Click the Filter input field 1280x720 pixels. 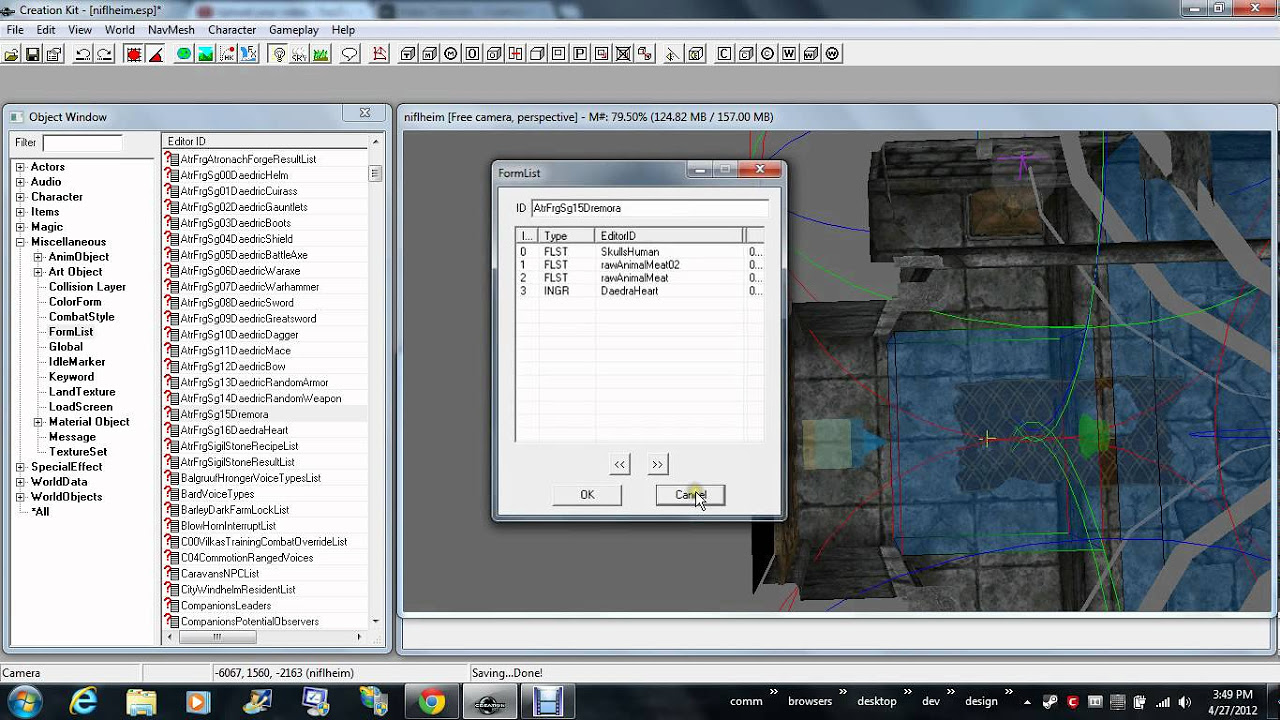tap(82, 143)
